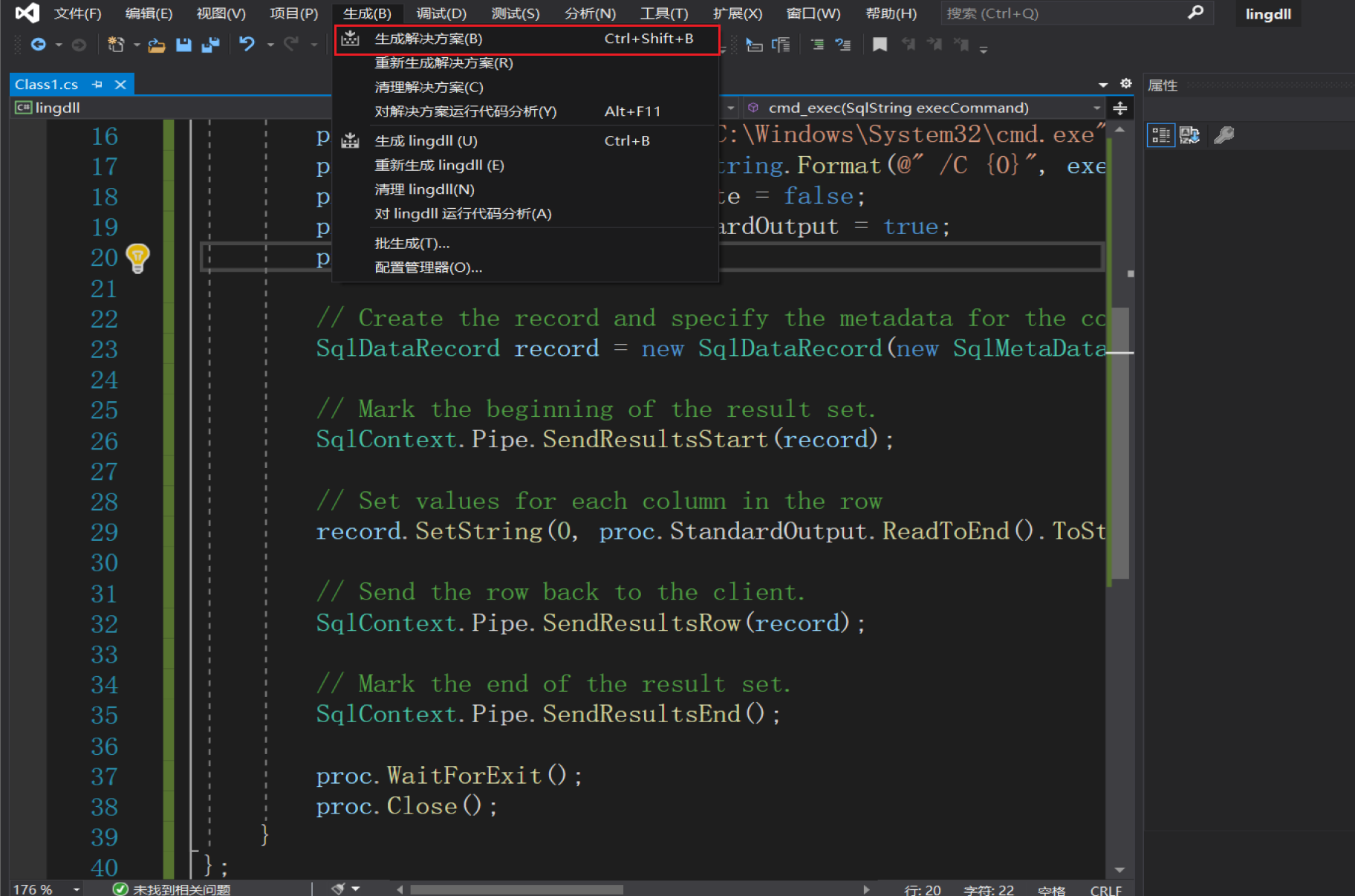This screenshot has width=1355, height=896.
Task: Open the 176 % zoom level dropdown
Action: [x=76, y=889]
